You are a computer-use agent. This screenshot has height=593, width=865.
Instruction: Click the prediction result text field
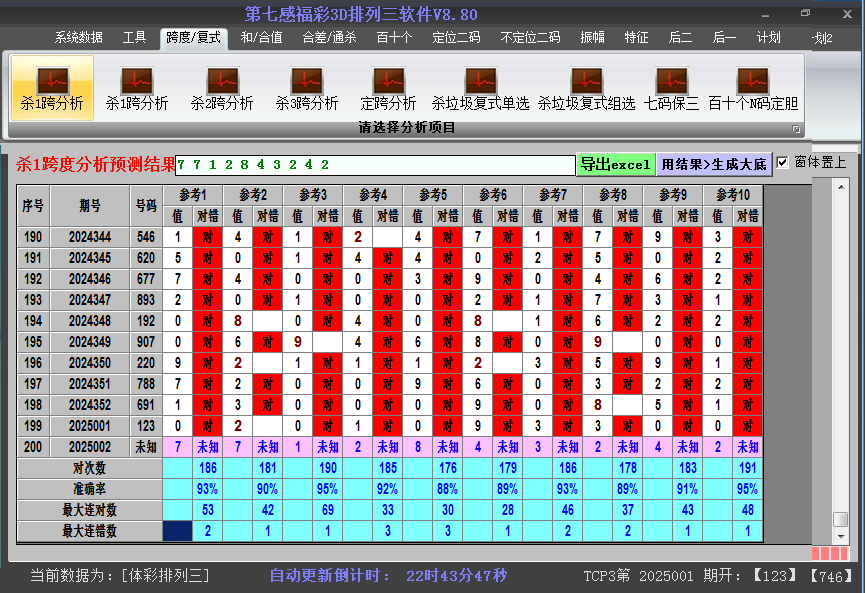coord(375,165)
